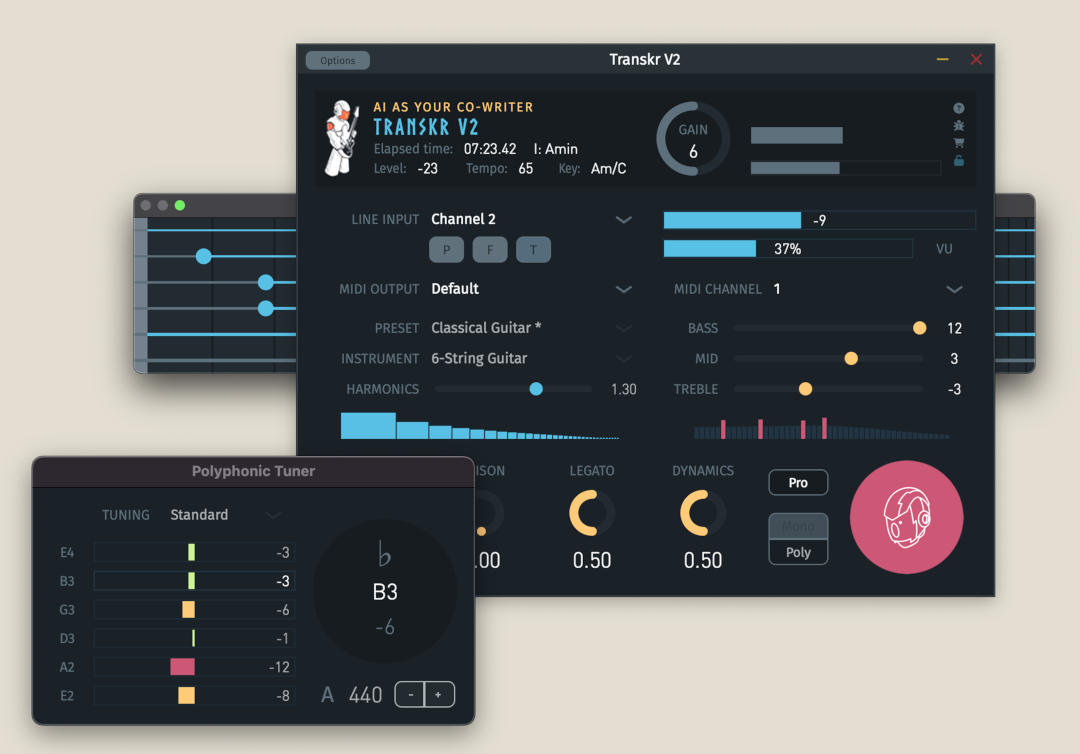This screenshot has width=1080, height=754.
Task: Open the Line Input channel dropdown
Action: (x=624, y=220)
